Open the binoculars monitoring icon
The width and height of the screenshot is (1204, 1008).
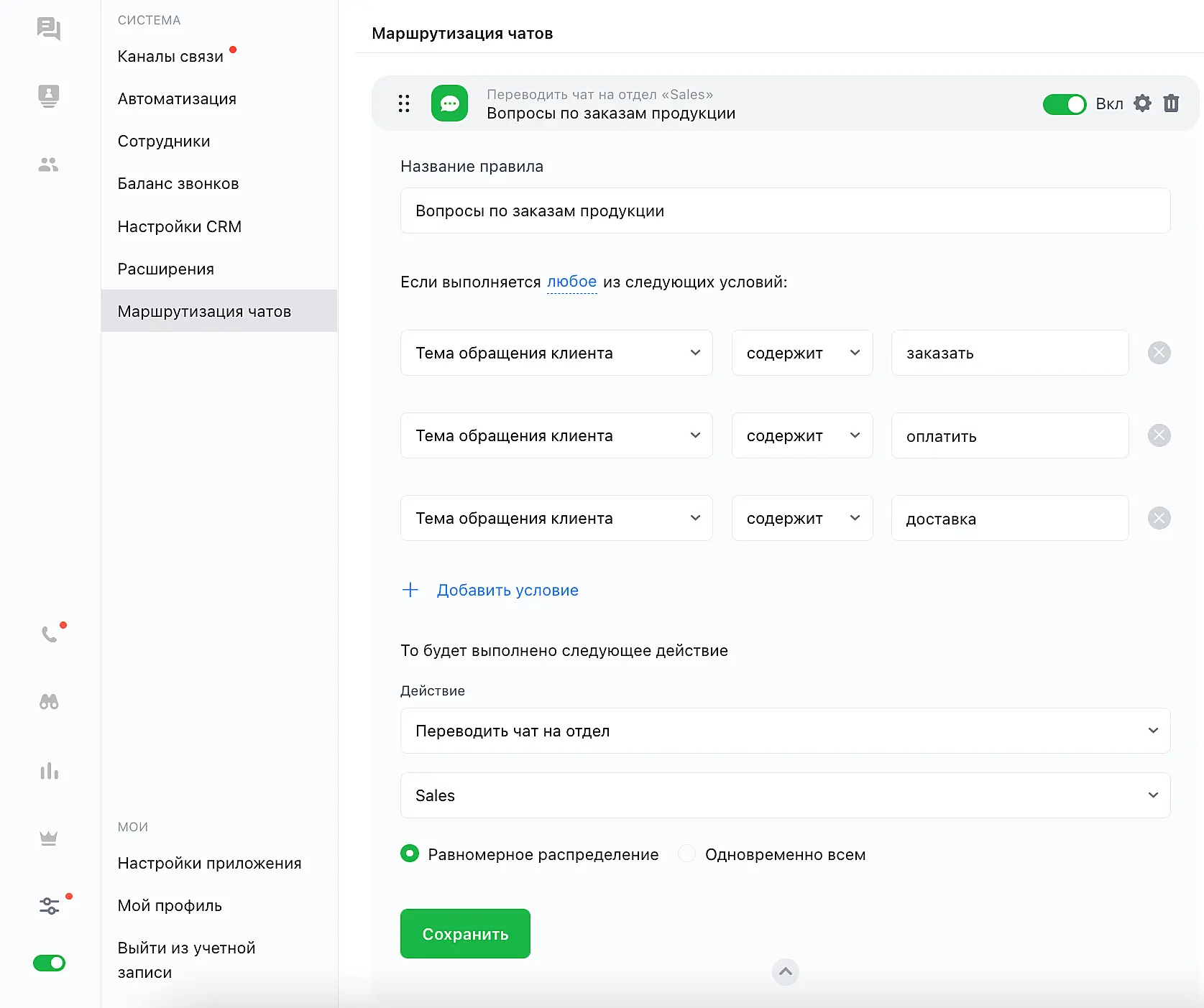[49, 702]
